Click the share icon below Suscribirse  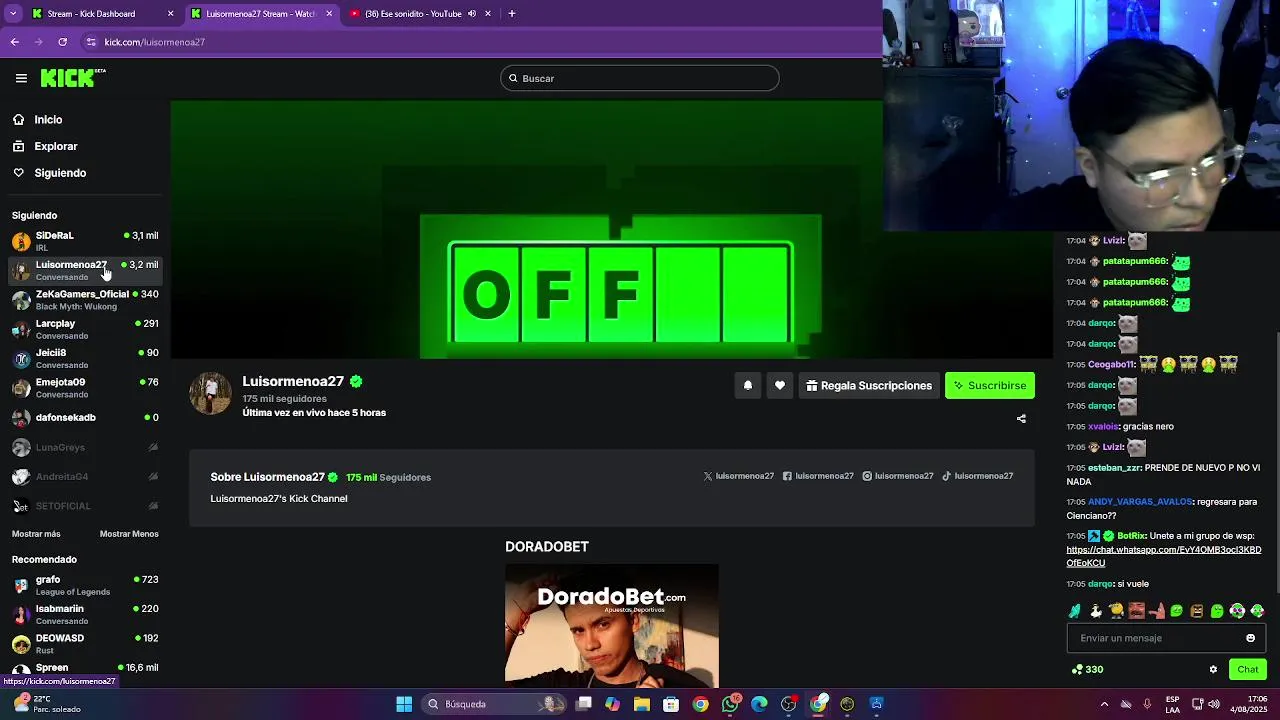click(x=1021, y=419)
